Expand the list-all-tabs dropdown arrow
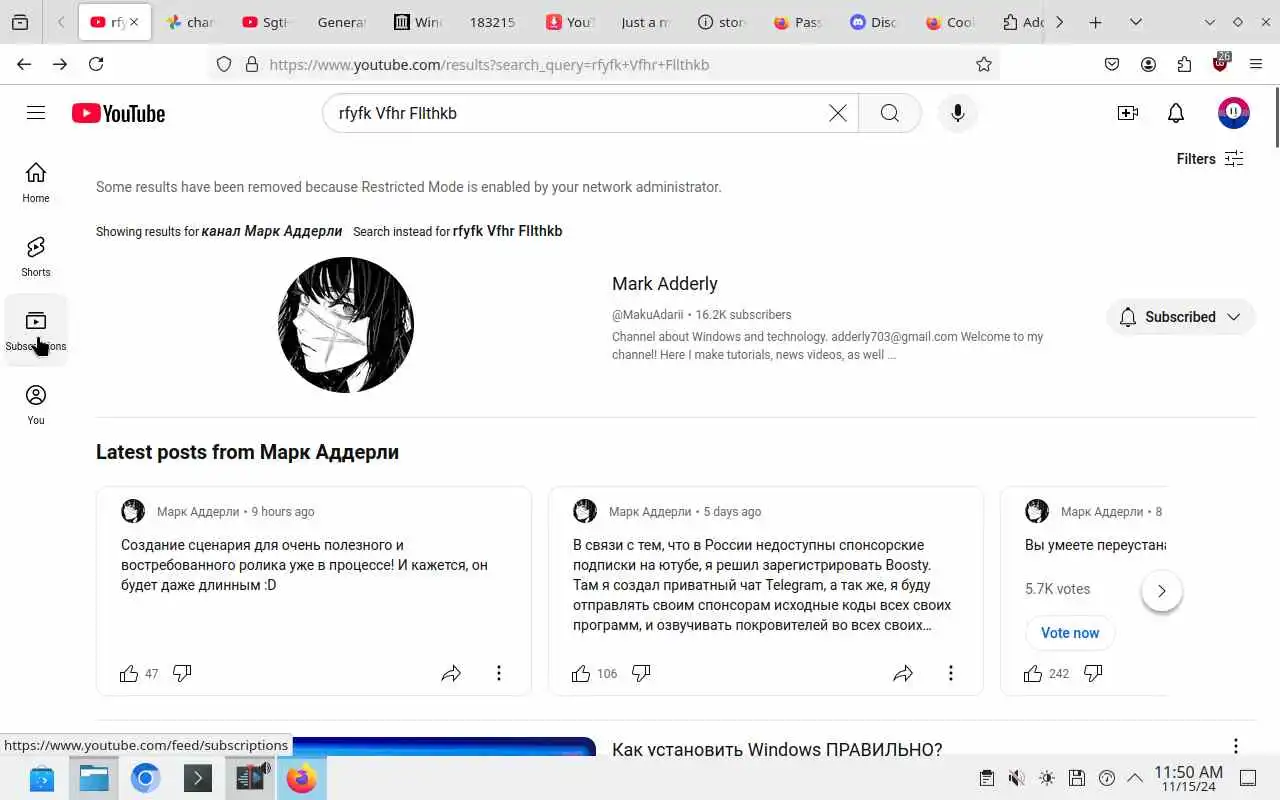The image size is (1280, 800). click(1136, 22)
